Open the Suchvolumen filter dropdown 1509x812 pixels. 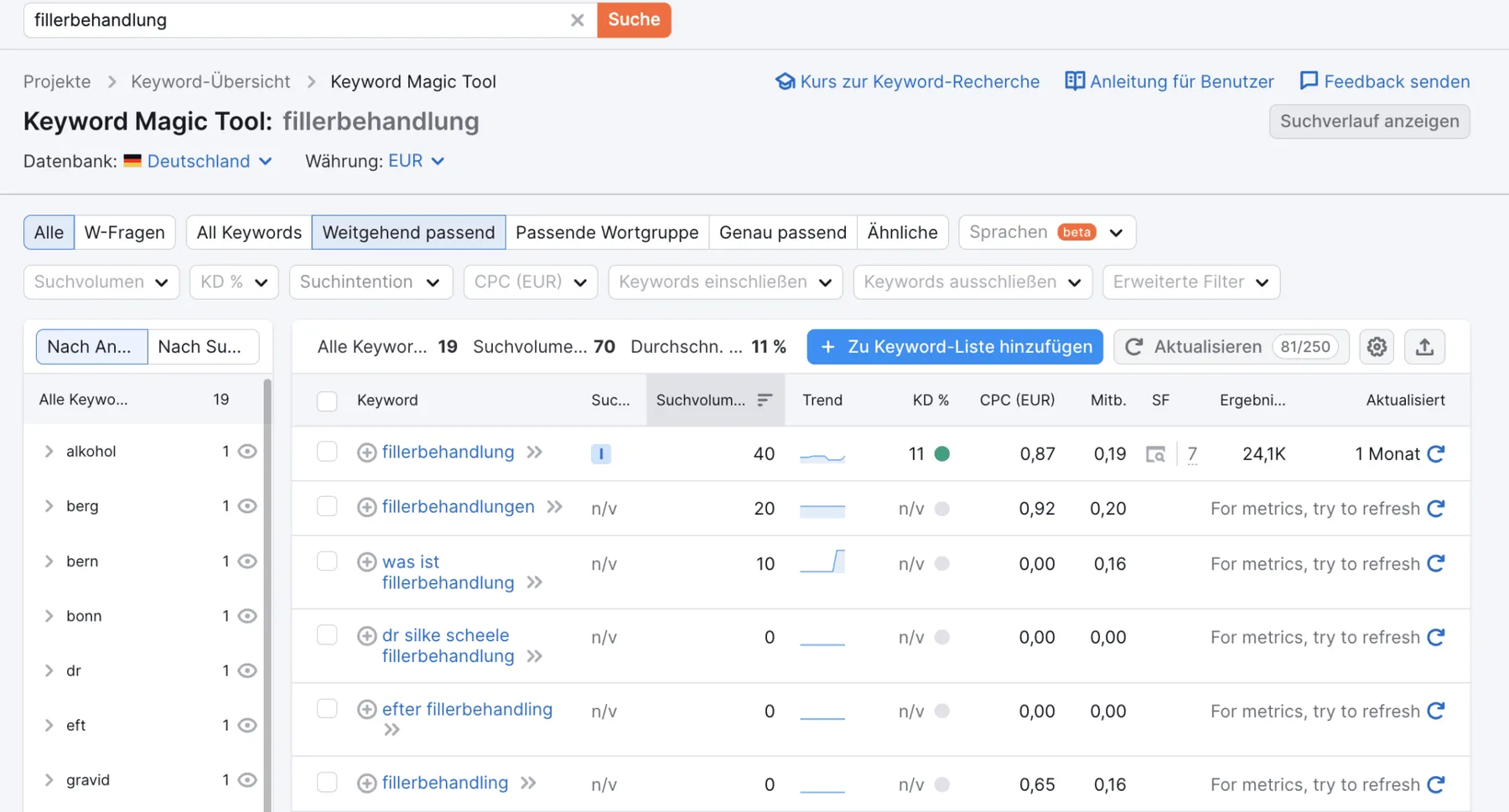[101, 282]
